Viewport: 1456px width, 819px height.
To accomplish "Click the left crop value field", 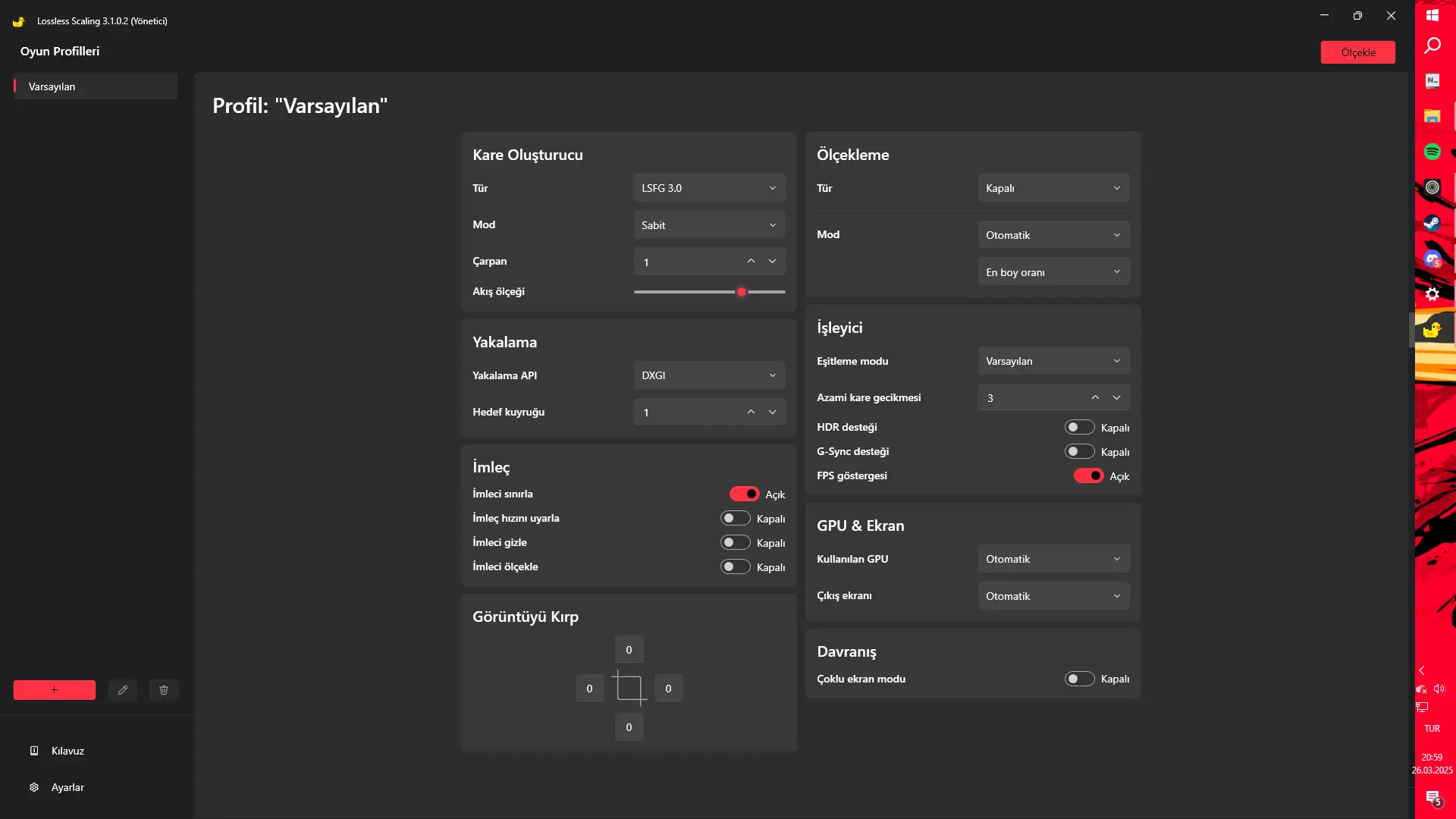I will [589, 689].
